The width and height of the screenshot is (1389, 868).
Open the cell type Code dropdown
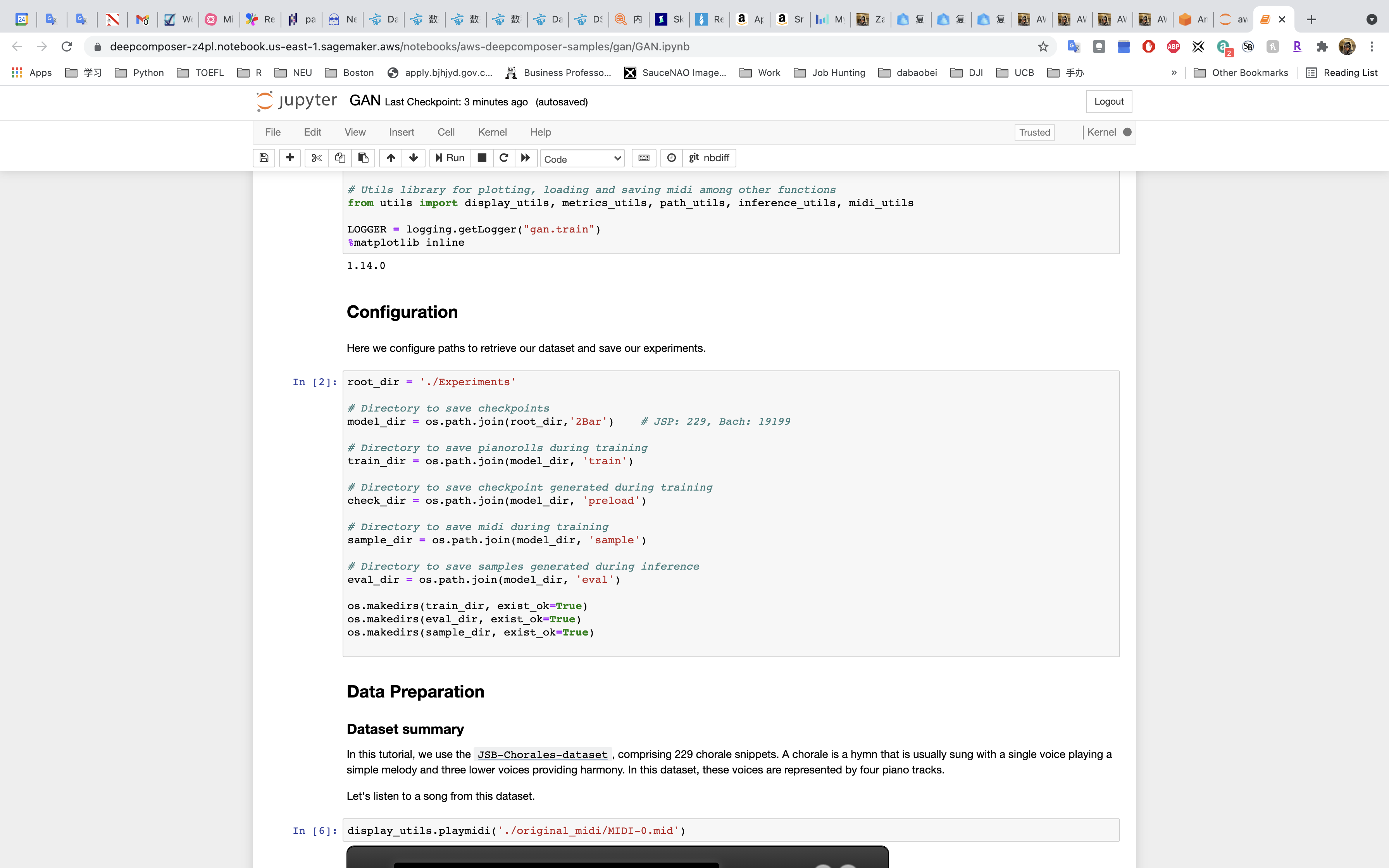(582, 159)
